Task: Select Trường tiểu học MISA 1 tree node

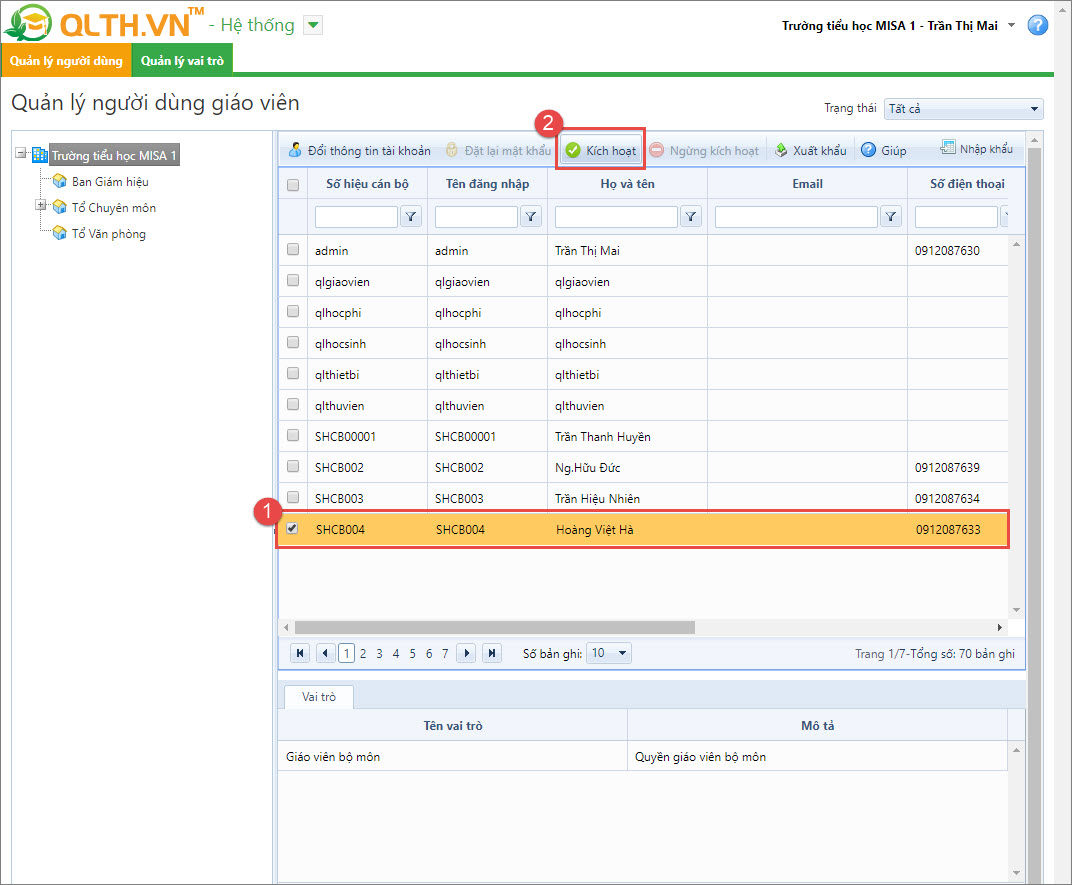Action: coord(114,155)
